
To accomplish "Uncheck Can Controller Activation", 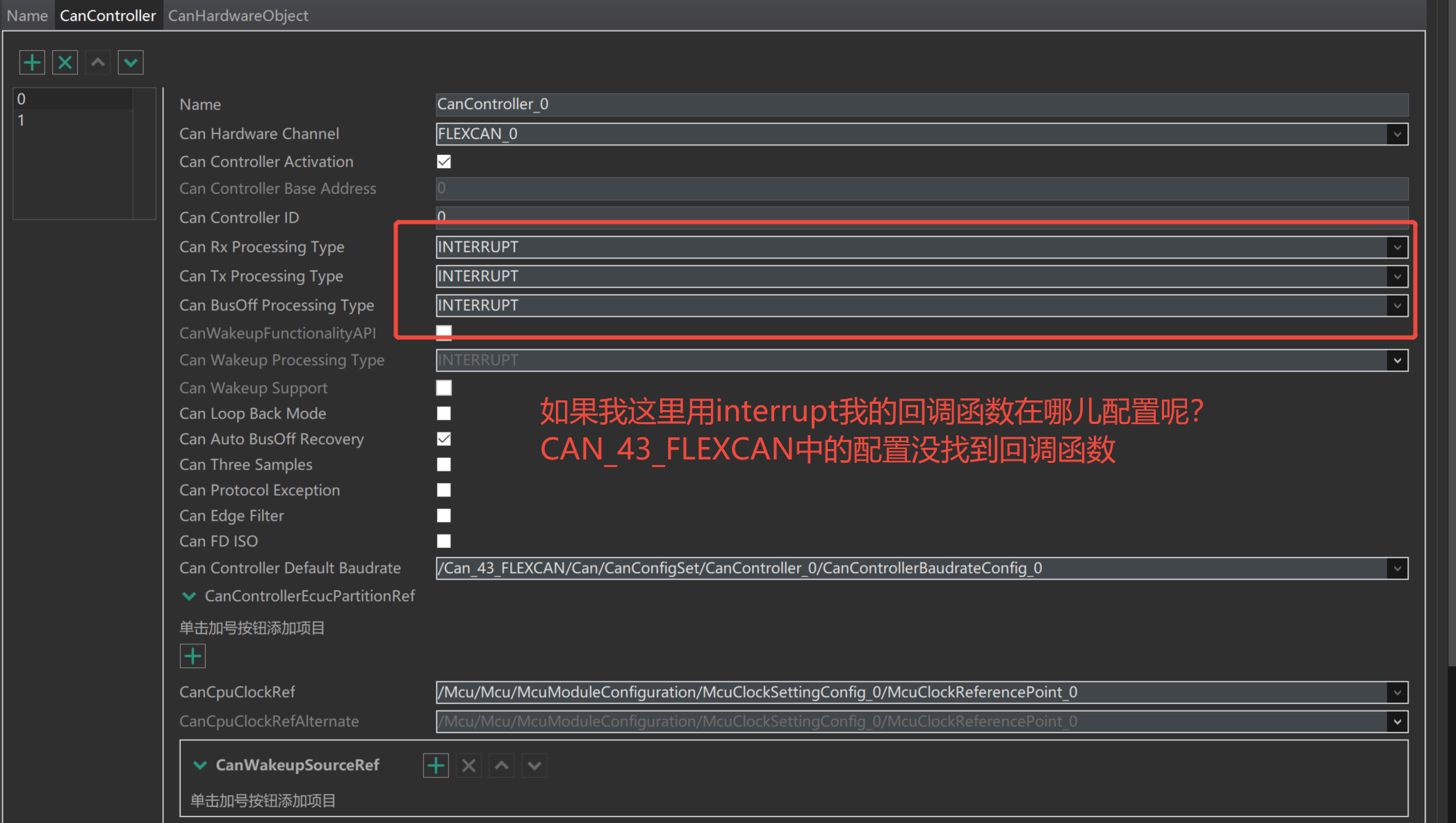I will [x=443, y=161].
